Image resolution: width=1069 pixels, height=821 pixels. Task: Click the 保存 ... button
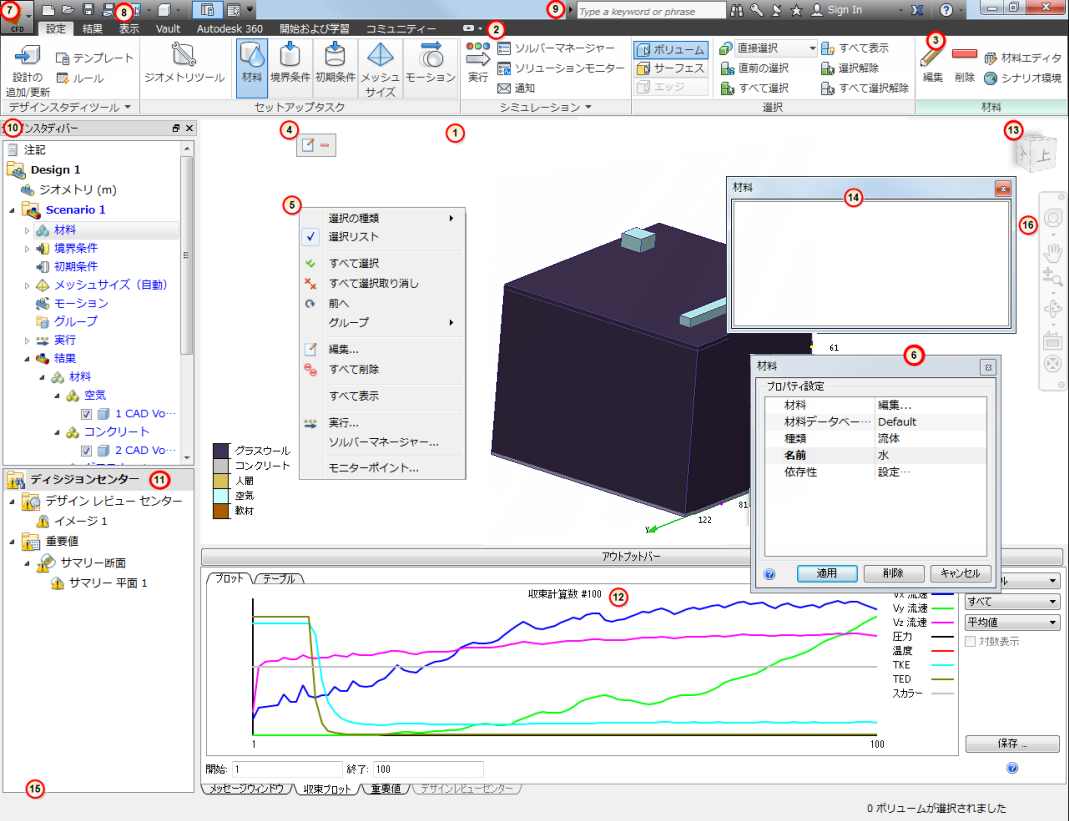[x=1012, y=743]
